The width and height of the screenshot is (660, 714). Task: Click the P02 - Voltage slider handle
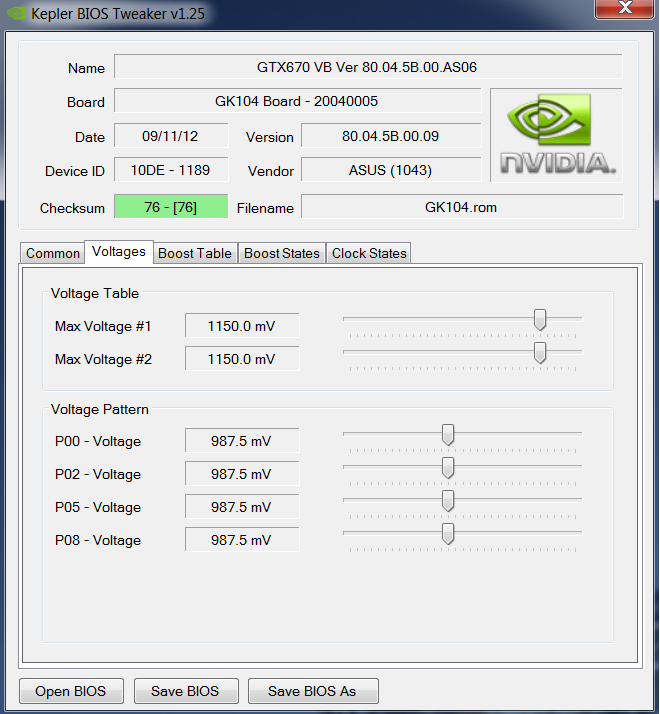448,468
